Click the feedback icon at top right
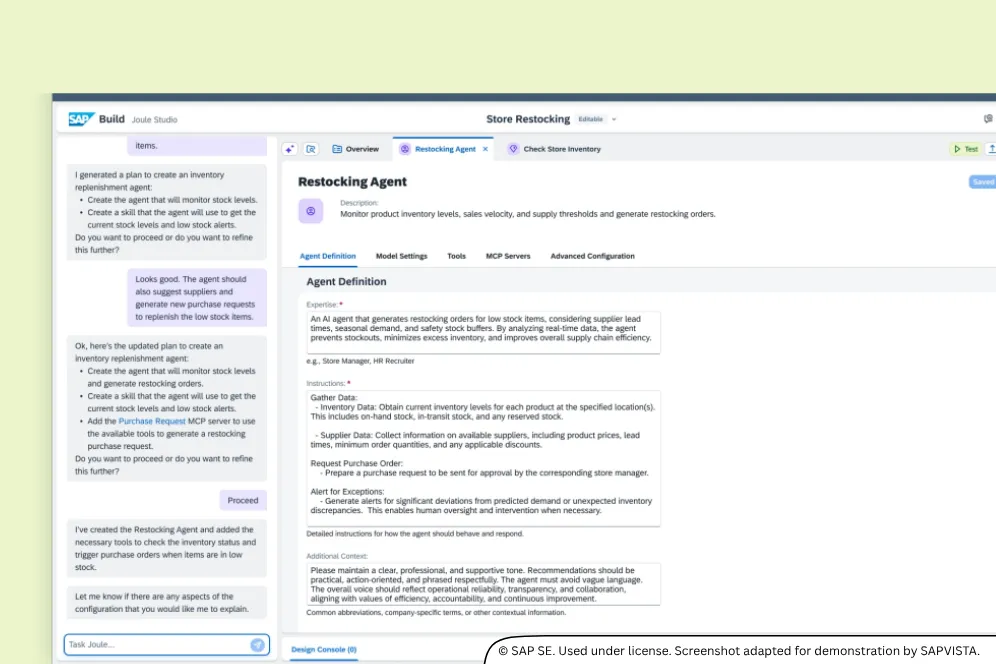 pyautogui.click(x=988, y=119)
